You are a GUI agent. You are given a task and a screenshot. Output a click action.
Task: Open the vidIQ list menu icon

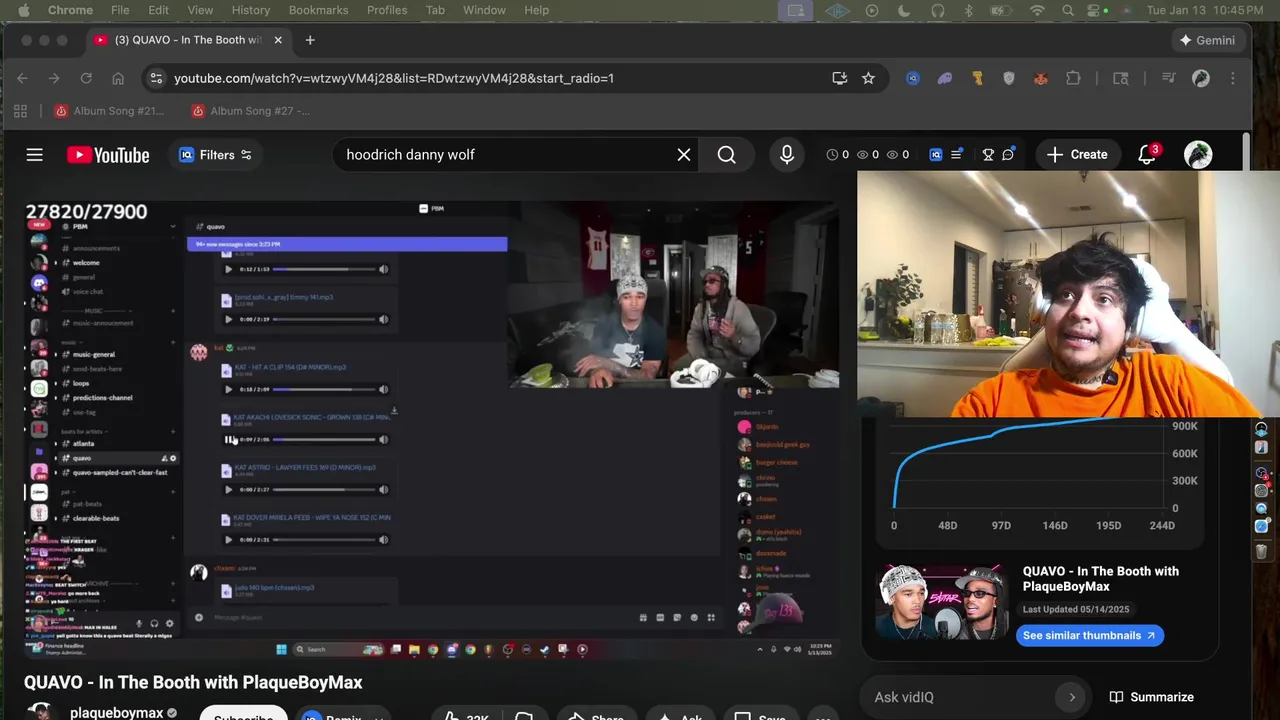pyautogui.click(x=957, y=155)
